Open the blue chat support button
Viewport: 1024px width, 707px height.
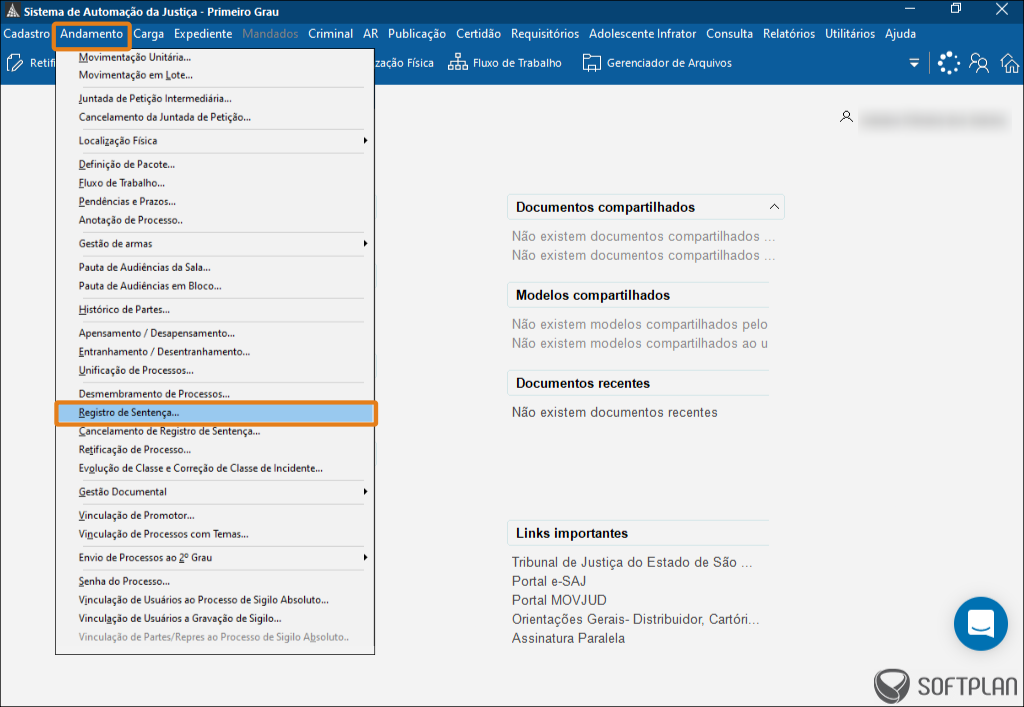coord(980,623)
